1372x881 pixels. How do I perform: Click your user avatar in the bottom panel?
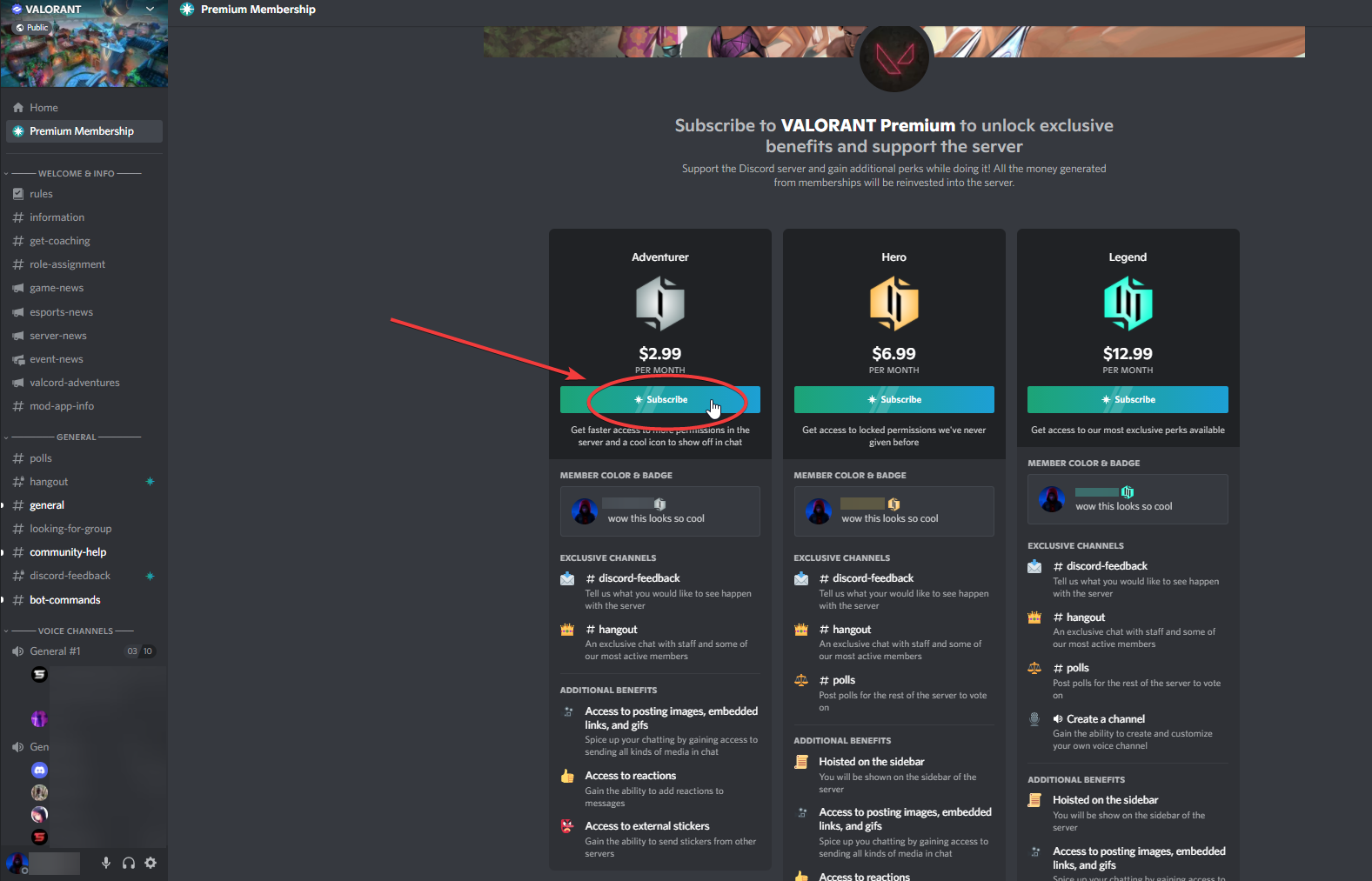point(17,863)
